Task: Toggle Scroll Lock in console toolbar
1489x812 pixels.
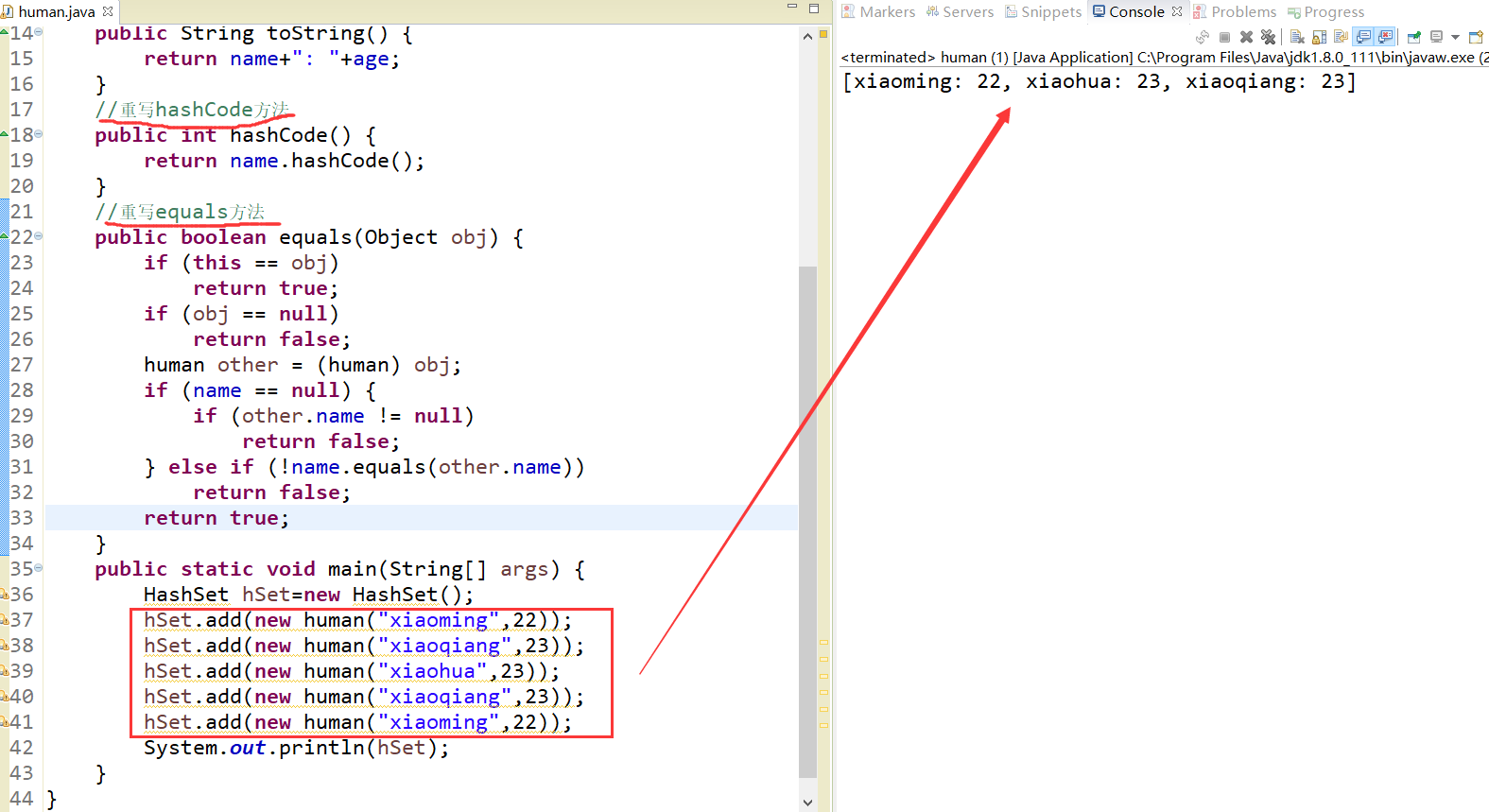Action: 1319,37
